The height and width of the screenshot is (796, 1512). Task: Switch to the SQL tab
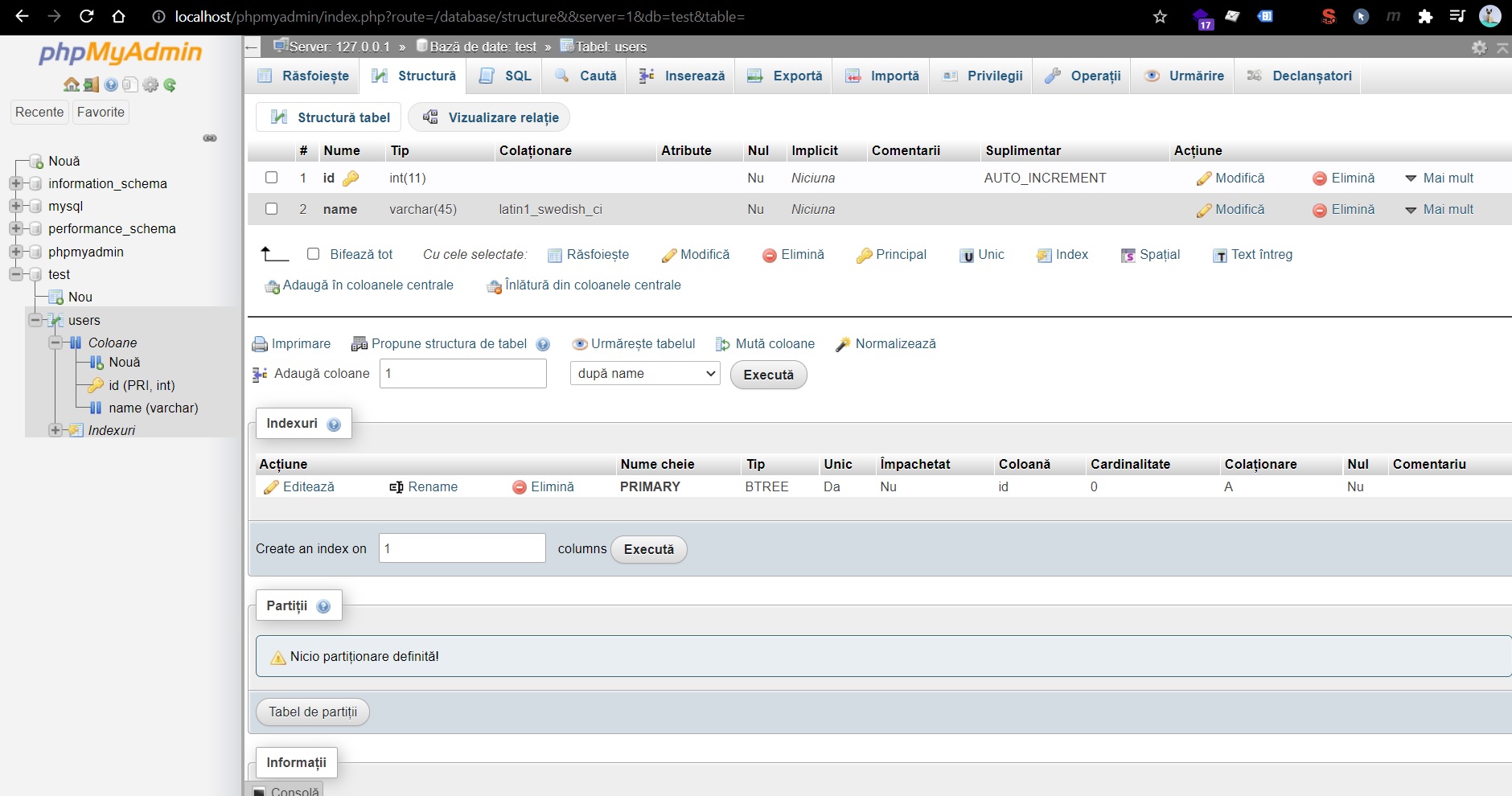click(505, 76)
